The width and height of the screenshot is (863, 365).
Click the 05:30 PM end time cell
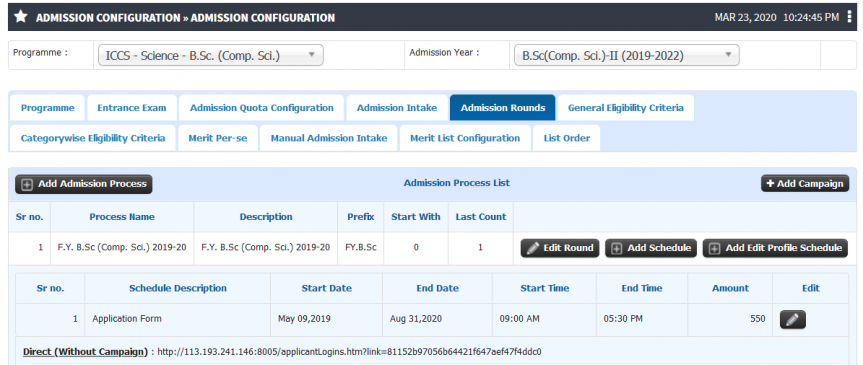642,319
